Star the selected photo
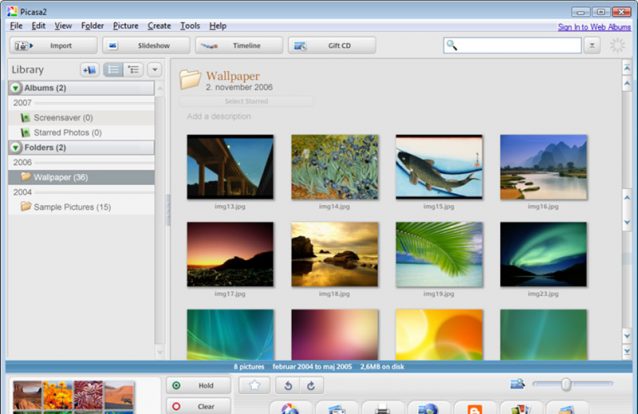Image resolution: width=638 pixels, height=414 pixels. (x=254, y=386)
